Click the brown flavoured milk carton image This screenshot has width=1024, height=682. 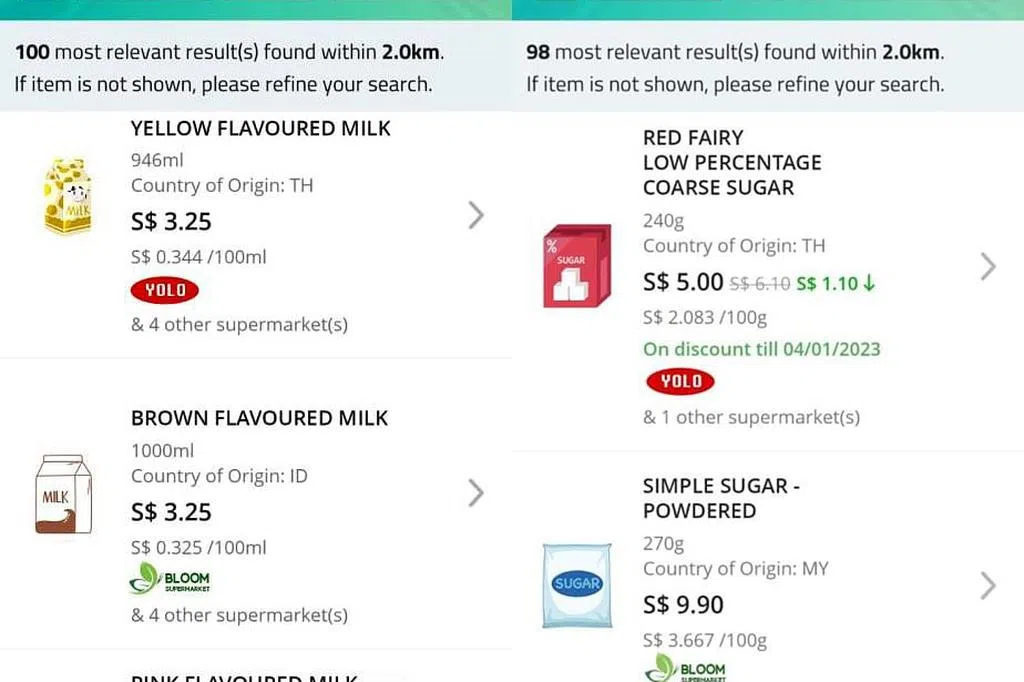[64, 494]
